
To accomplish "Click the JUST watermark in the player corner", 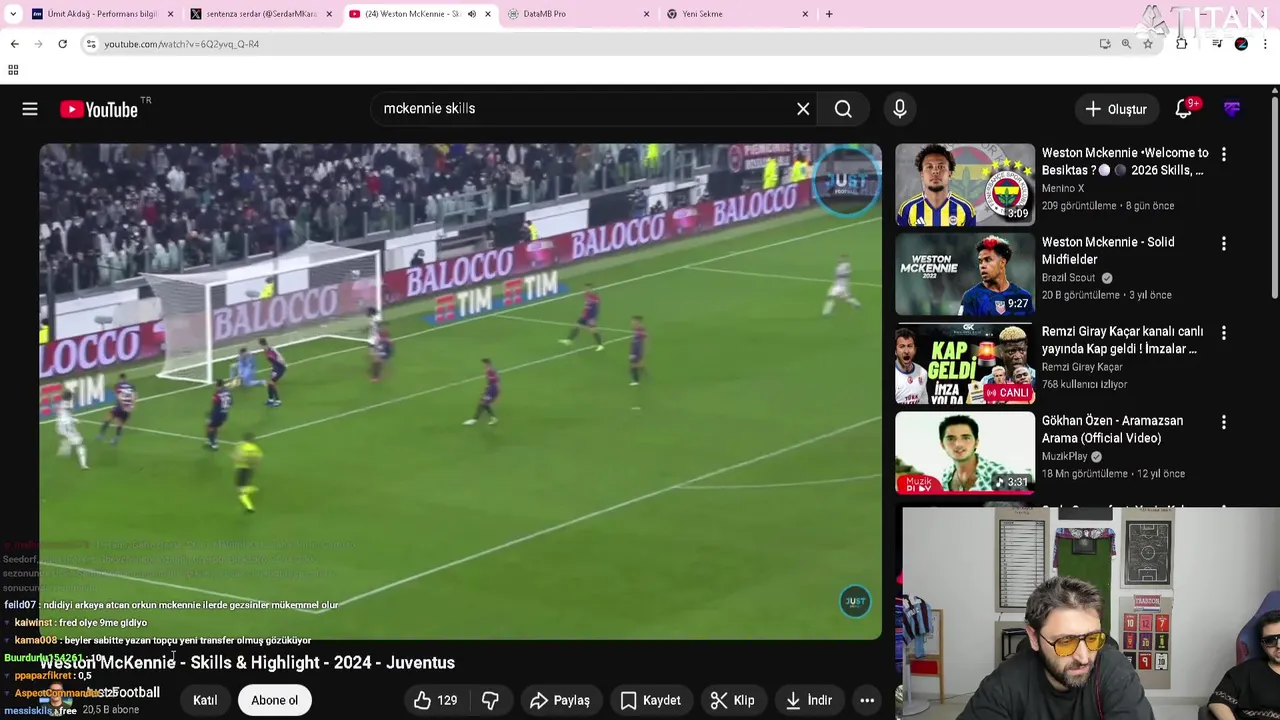I will tap(855, 601).
